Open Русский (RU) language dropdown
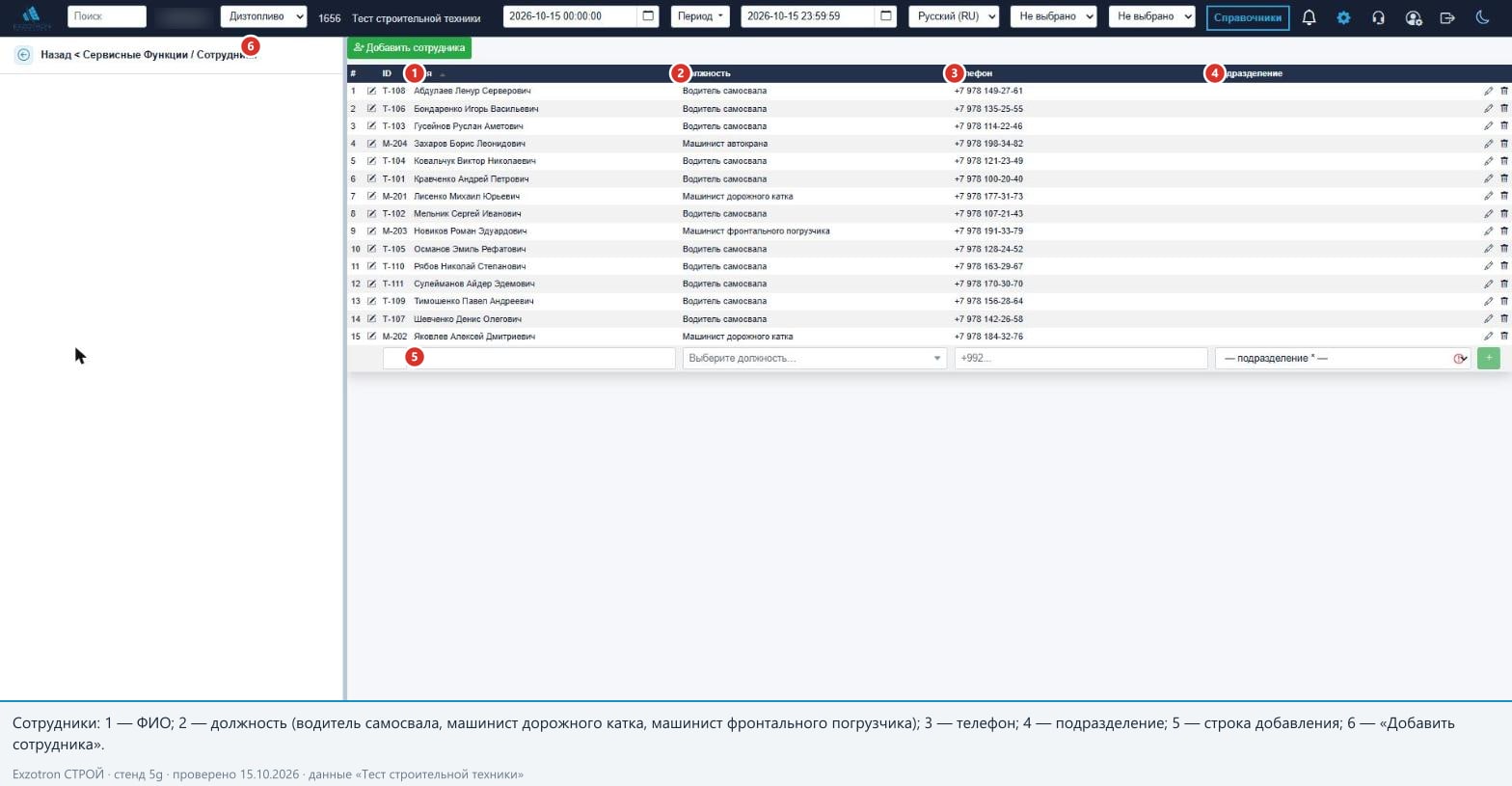Image resolution: width=1512 pixels, height=786 pixels. (954, 16)
